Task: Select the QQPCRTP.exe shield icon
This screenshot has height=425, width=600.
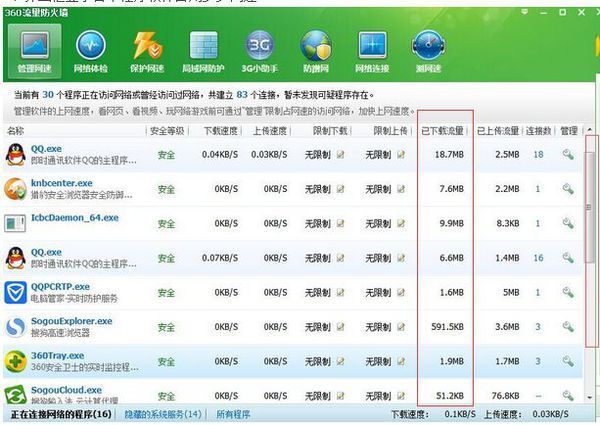Action: tap(15, 292)
